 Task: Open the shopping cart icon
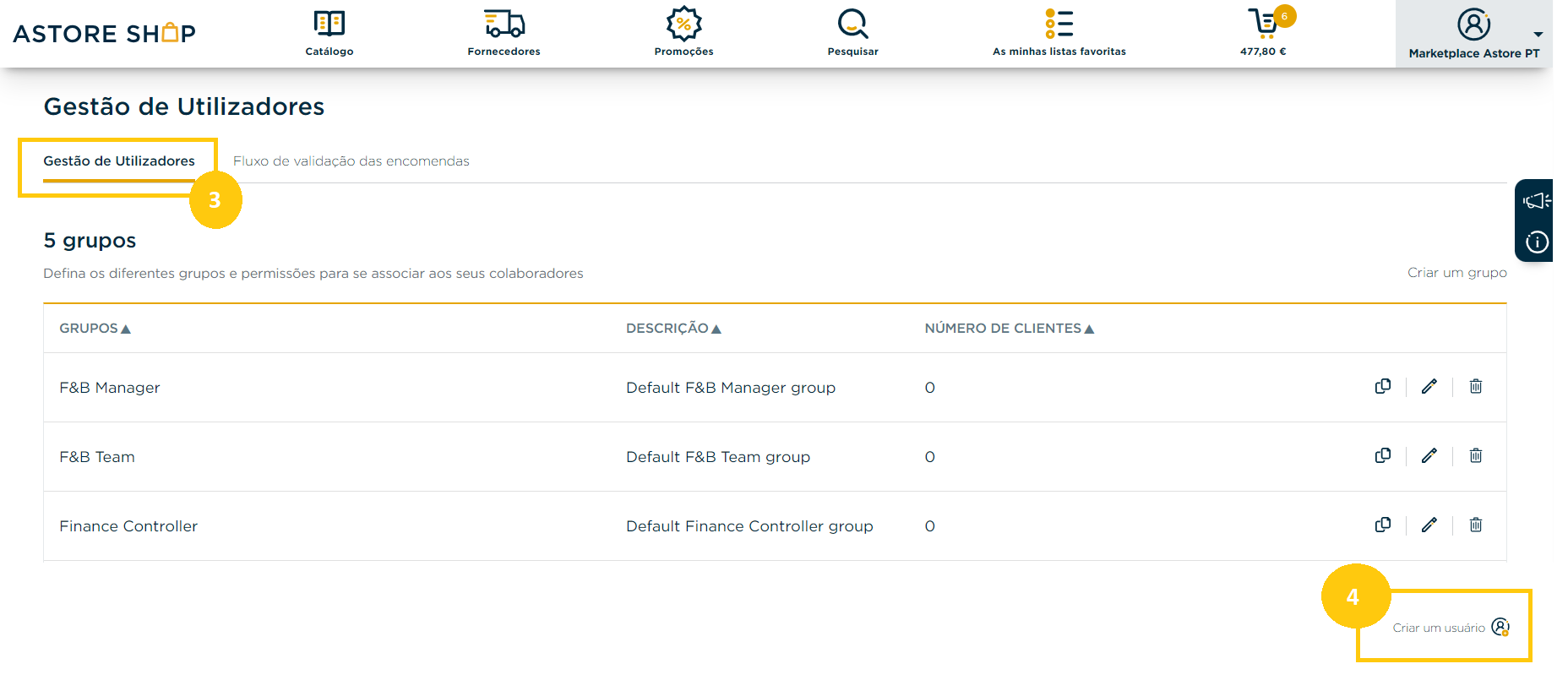pyautogui.click(x=1263, y=24)
